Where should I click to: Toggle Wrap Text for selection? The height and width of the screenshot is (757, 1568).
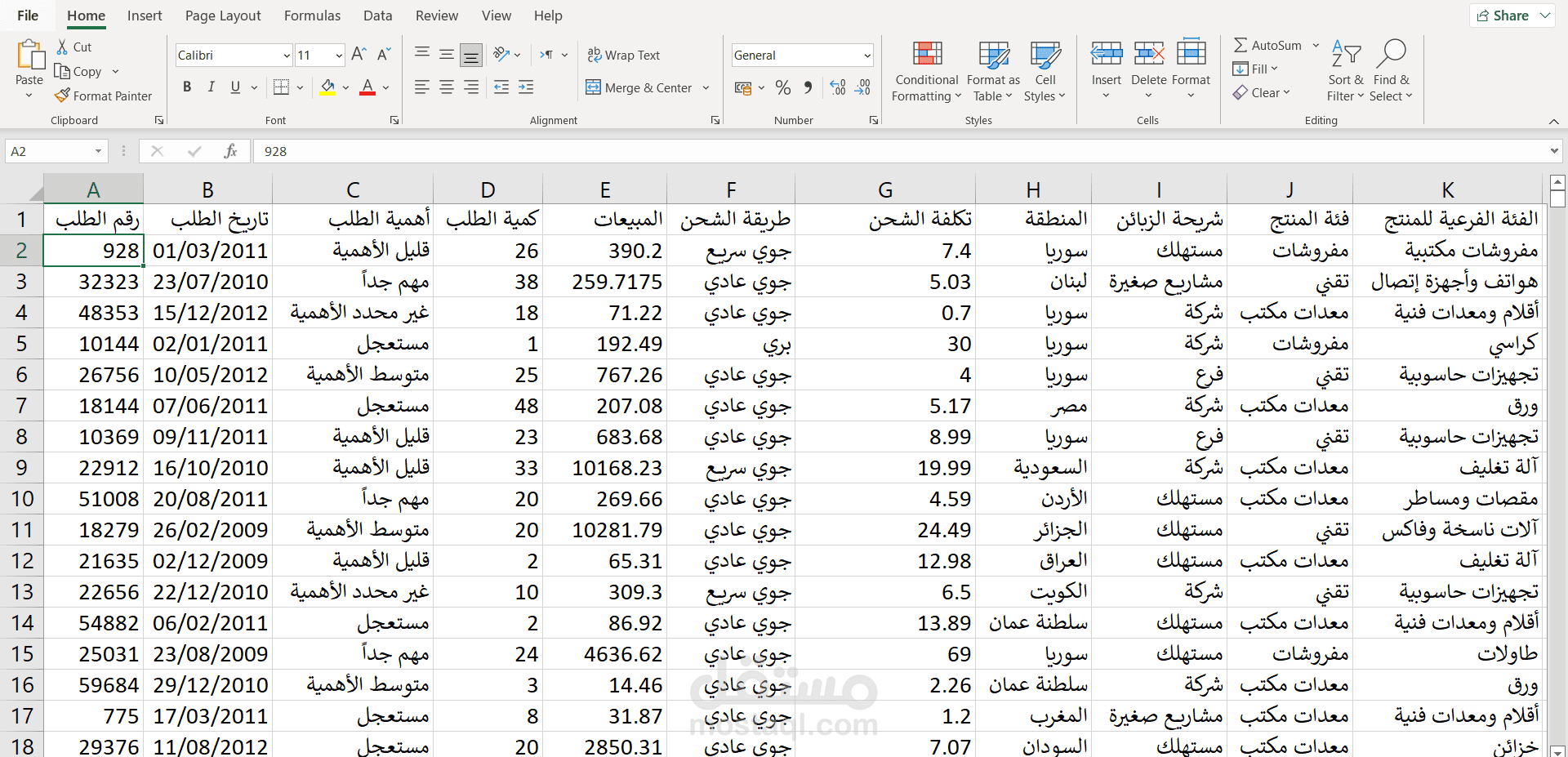tap(624, 55)
